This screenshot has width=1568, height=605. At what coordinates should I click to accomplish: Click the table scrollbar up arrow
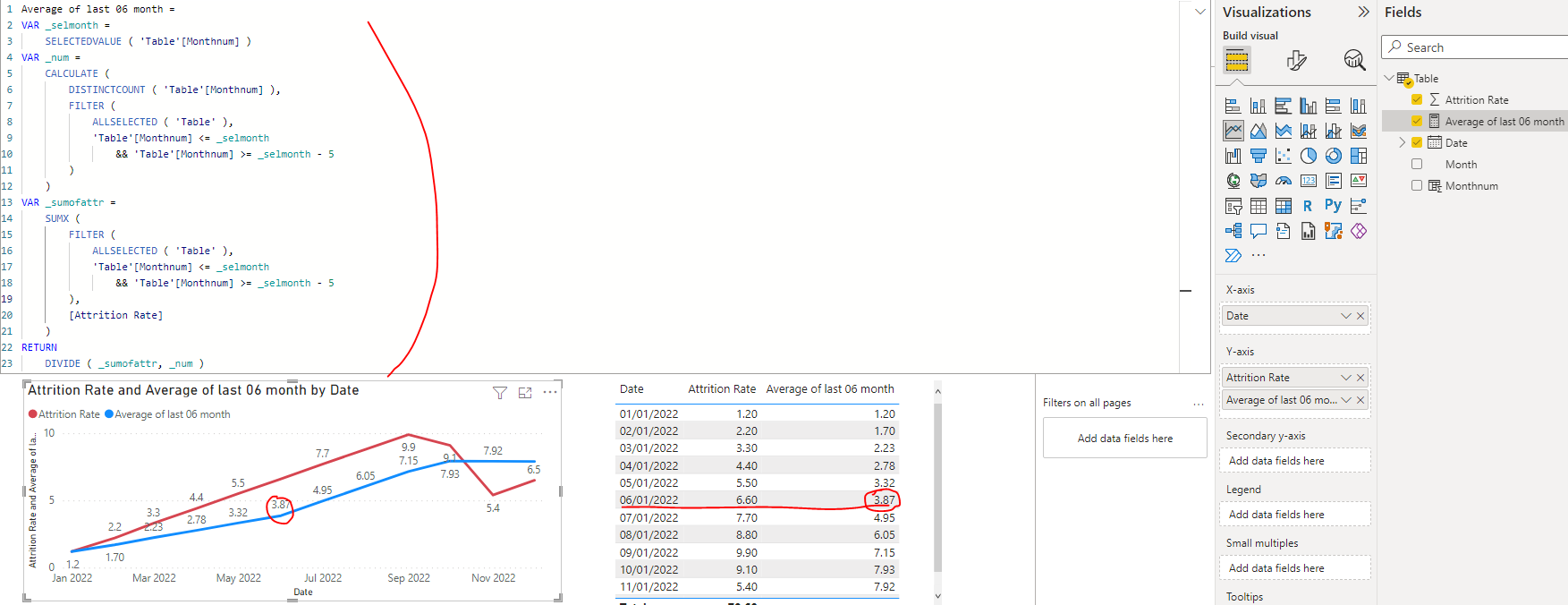[x=937, y=391]
